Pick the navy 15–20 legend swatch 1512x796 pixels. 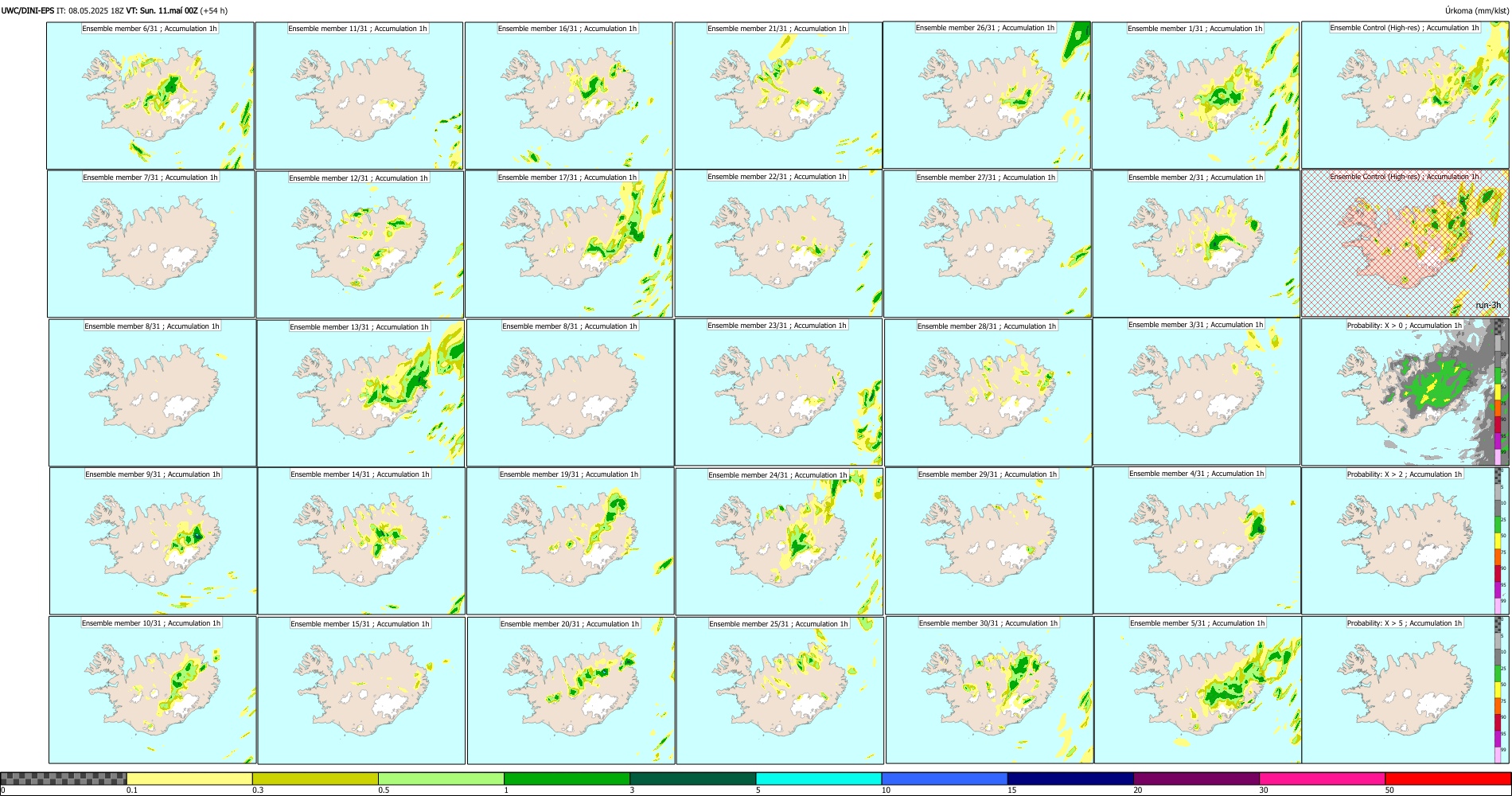pyautogui.click(x=1070, y=778)
